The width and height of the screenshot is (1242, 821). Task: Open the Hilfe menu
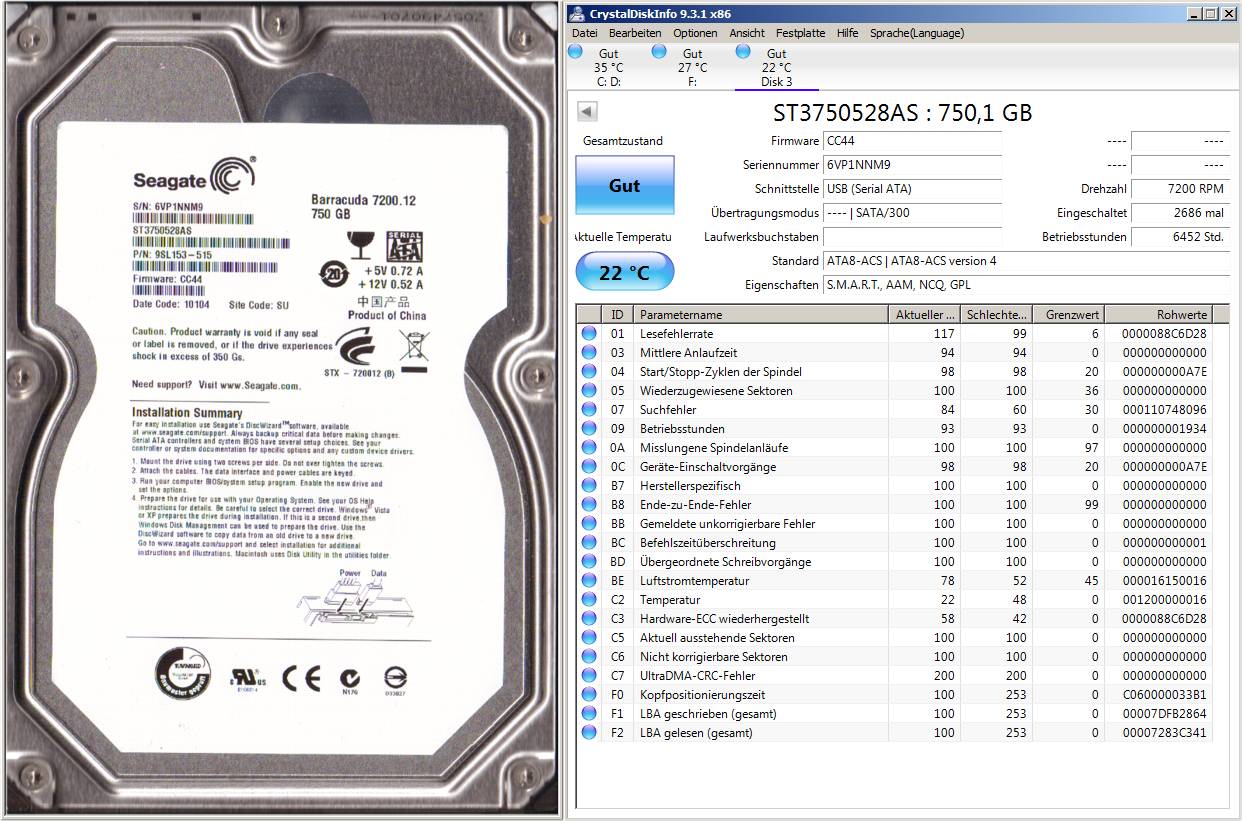point(848,33)
